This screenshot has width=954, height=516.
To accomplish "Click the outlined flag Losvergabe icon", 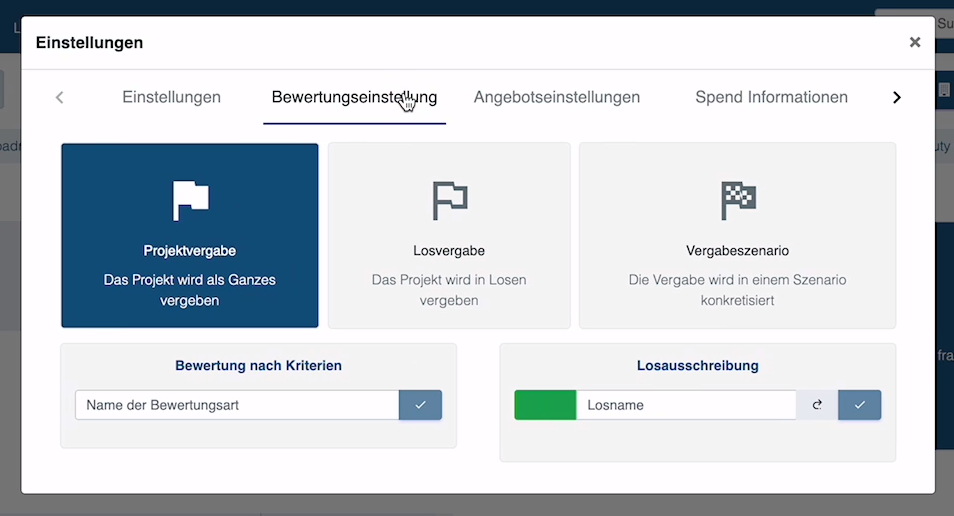I will click(449, 200).
